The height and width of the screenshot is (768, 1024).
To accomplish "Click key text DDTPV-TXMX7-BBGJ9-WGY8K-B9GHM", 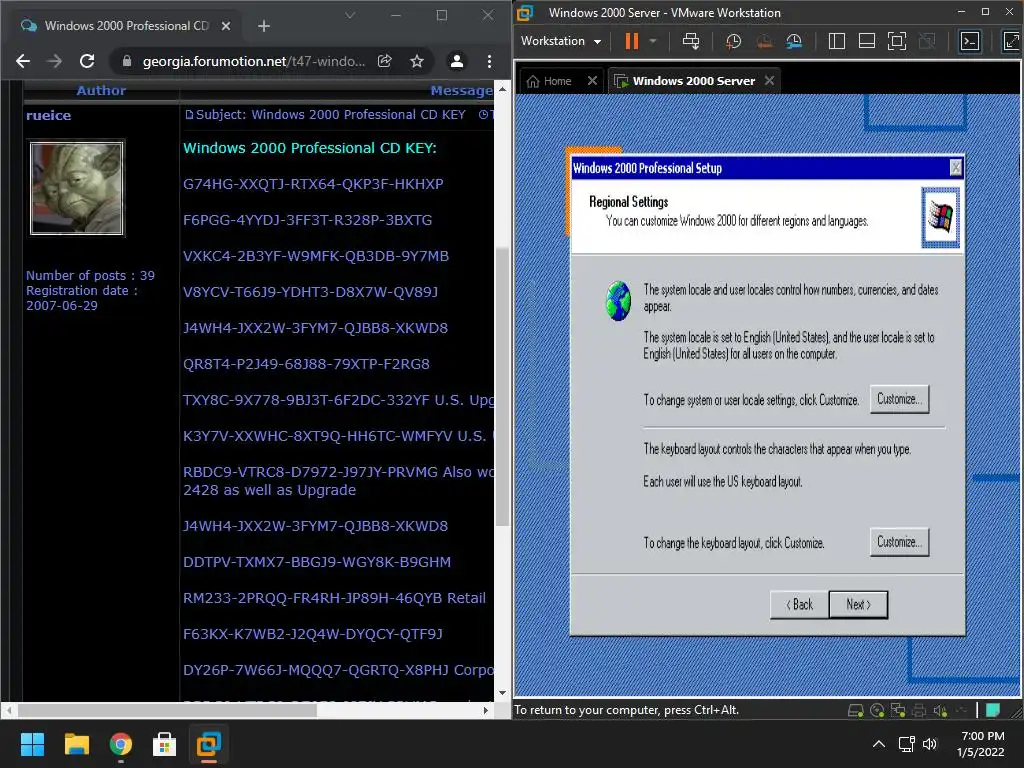I will point(317,562).
